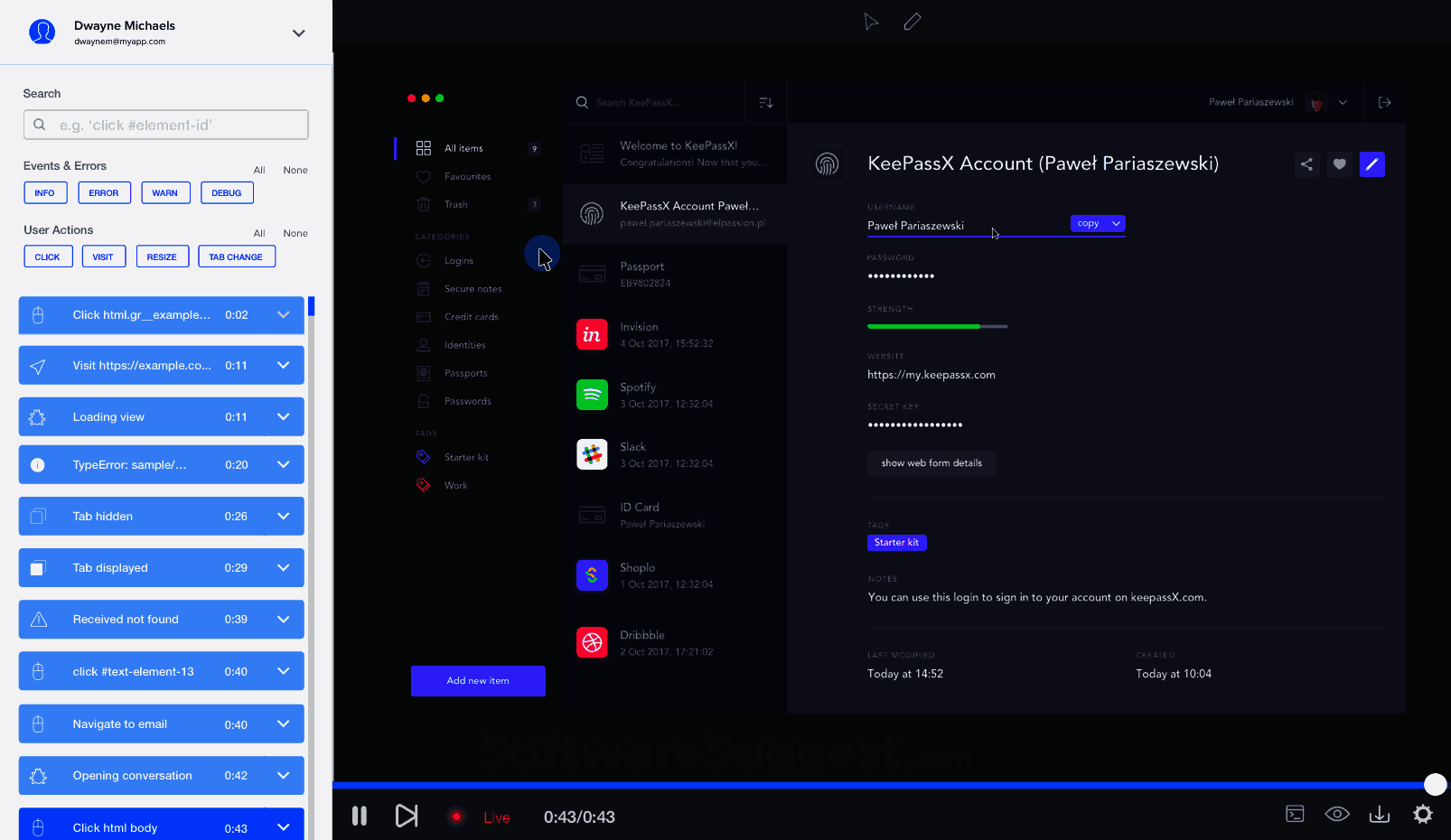Viewport: 1451px width, 840px height.
Task: Click the Add new item button
Action: pyautogui.click(x=478, y=680)
